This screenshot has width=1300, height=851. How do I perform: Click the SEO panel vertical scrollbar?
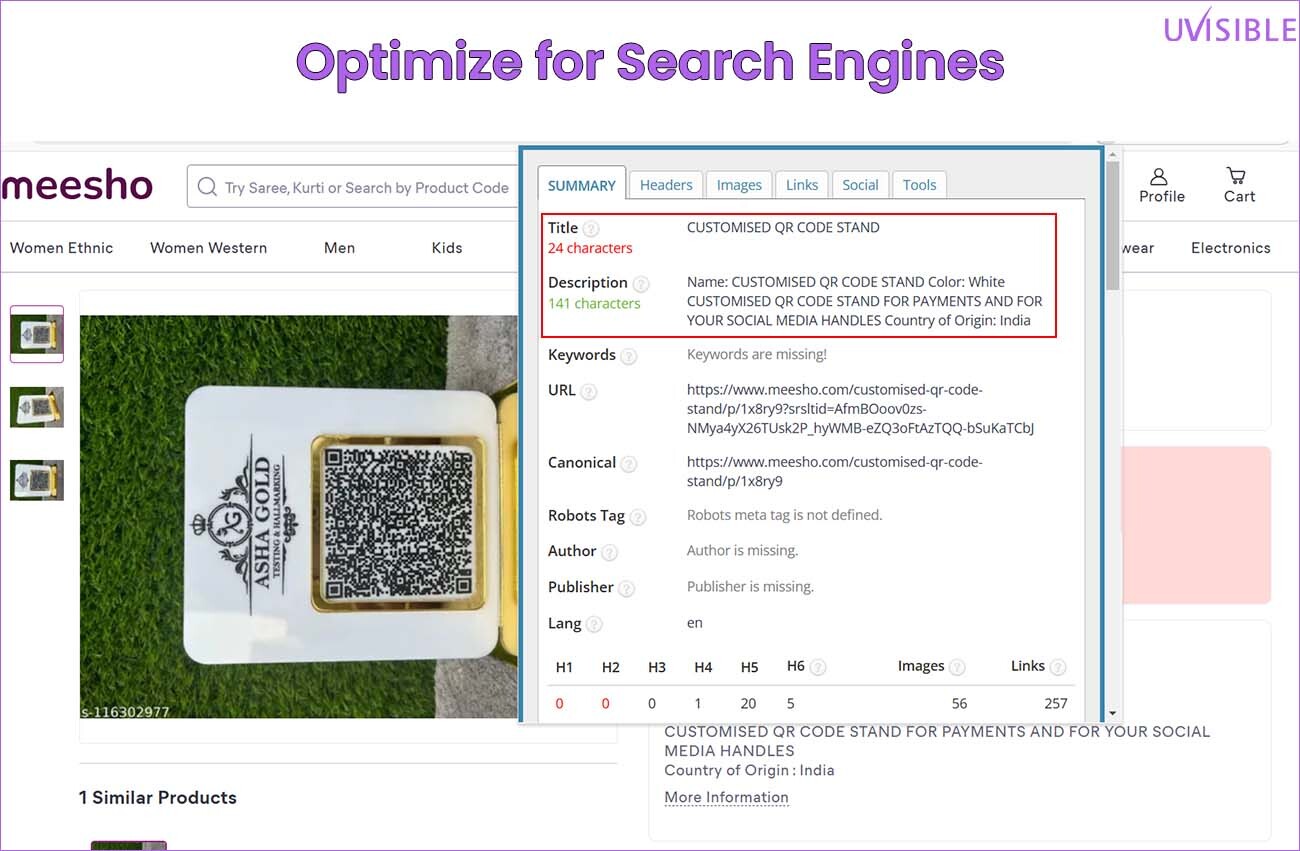(x=1113, y=225)
